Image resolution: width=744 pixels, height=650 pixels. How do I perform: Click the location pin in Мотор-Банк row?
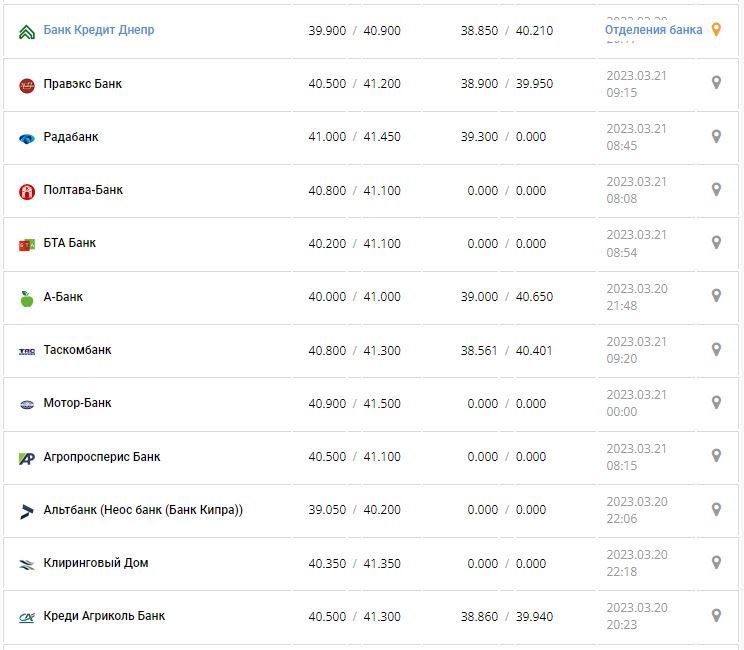[716, 402]
